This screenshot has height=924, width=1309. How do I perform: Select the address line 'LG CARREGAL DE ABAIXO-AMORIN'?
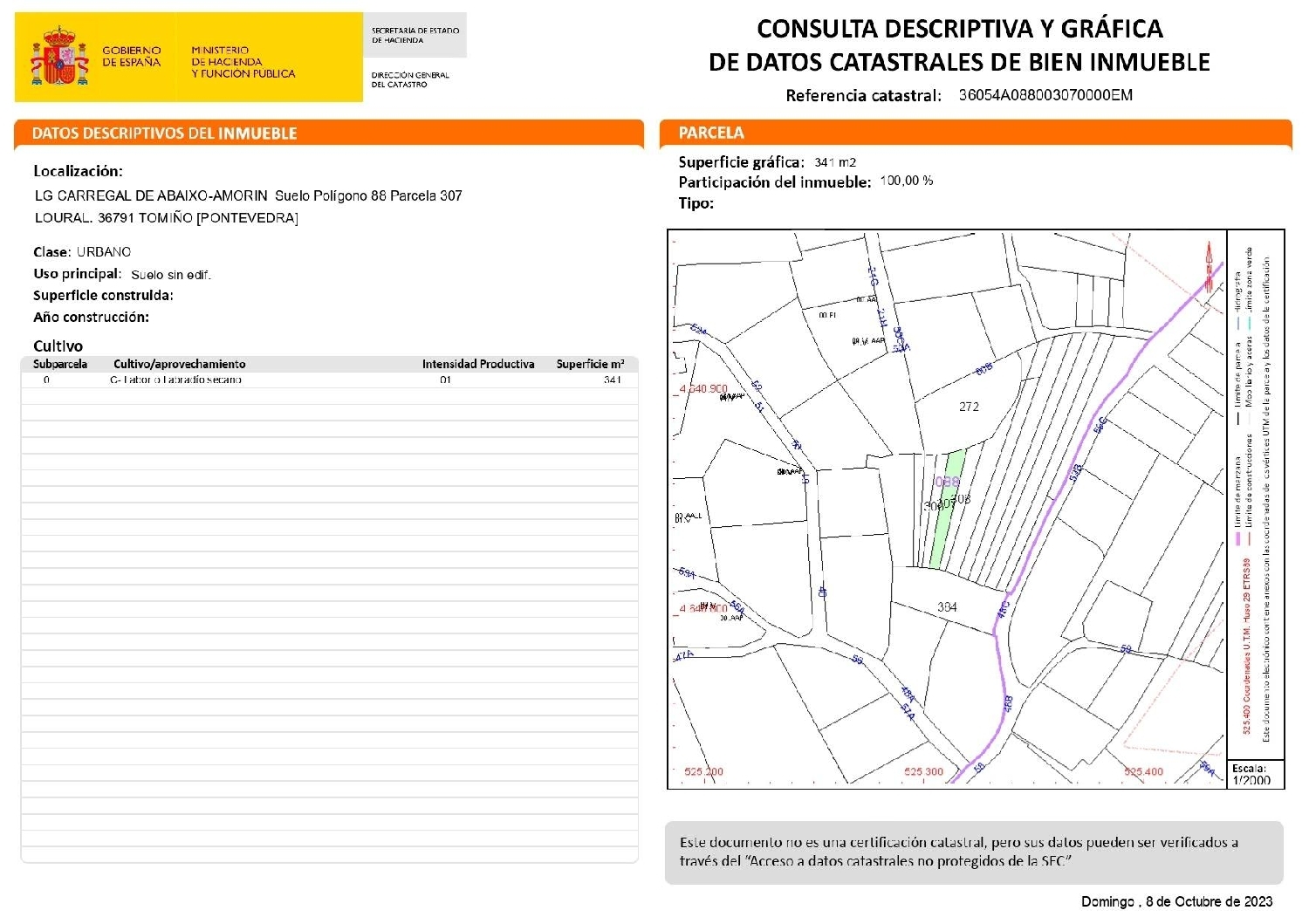151,195
